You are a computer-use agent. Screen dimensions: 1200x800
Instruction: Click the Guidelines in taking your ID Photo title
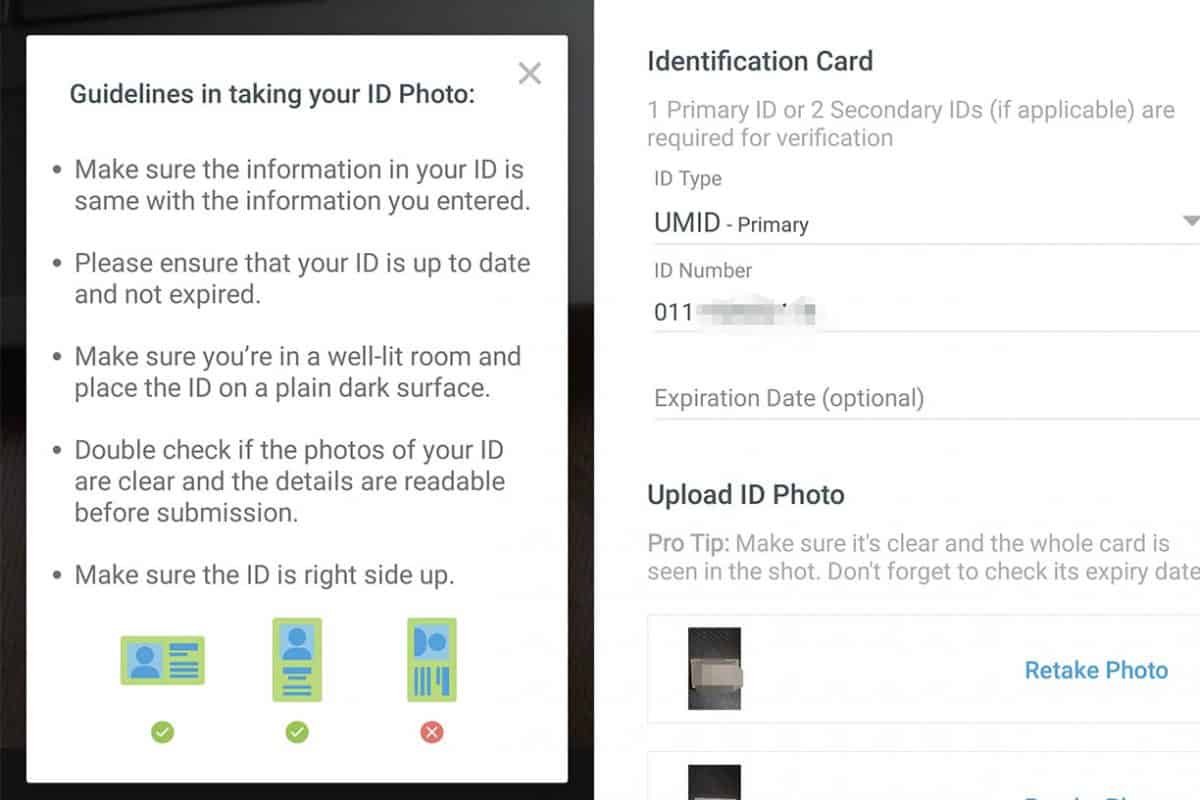272,95
